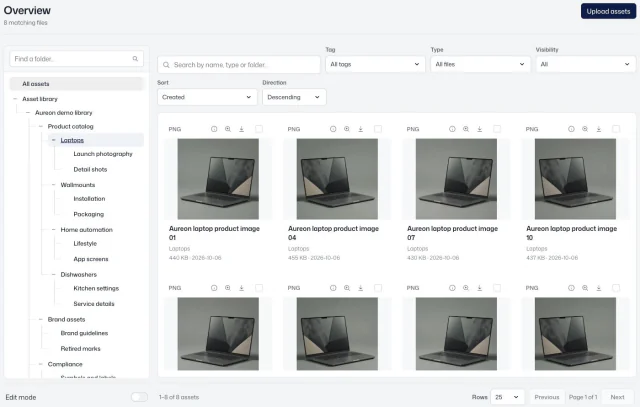The height and width of the screenshot is (407, 640).
Task: Collapse the Brand assets folder node
Action: (x=40, y=319)
